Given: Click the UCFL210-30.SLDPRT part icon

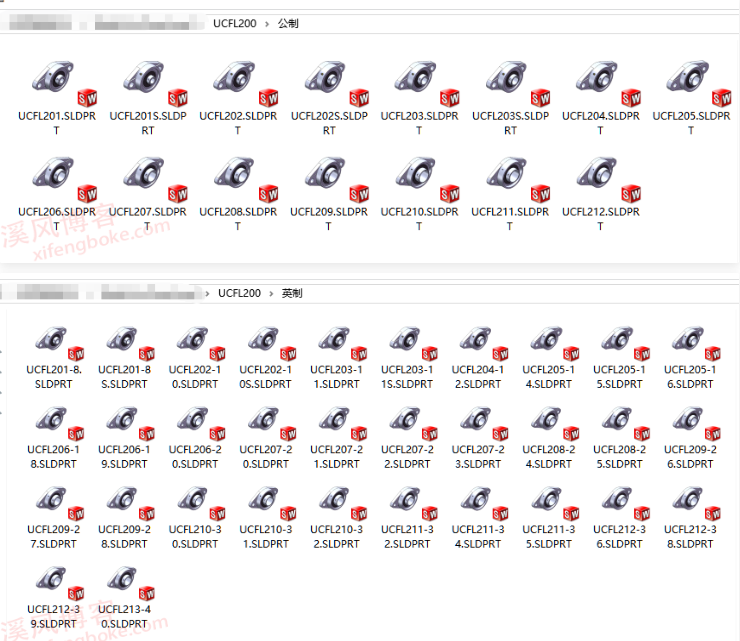Looking at the screenshot, I should pyautogui.click(x=201, y=503).
